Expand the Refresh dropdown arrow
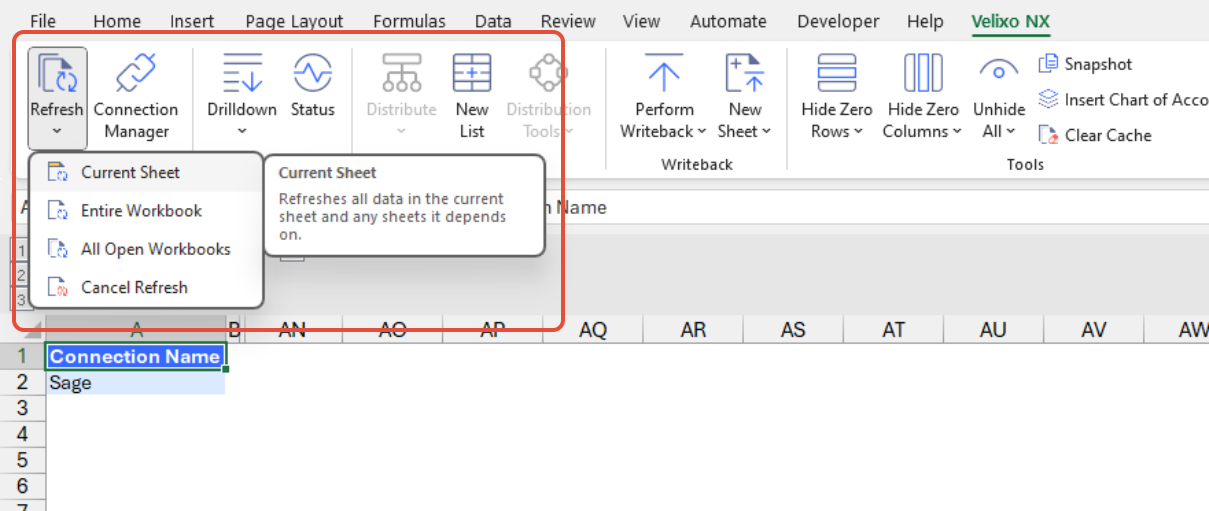Viewport: 1209px width, 511px height. (x=57, y=131)
